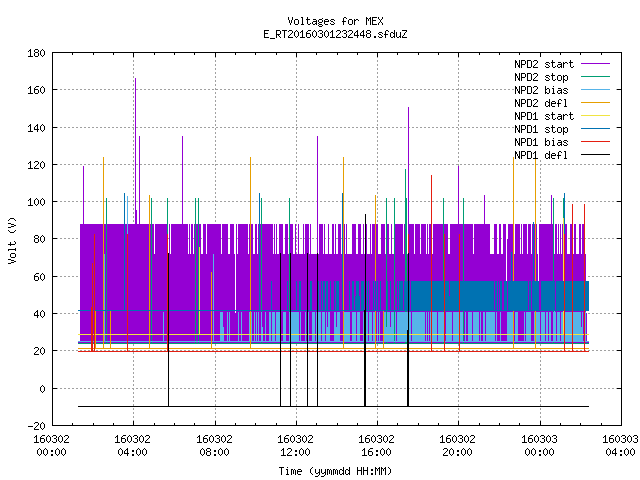Image resolution: width=640 pixels, height=480 pixels.
Task: Click the y-axis tick value 20
Action: 39,351
